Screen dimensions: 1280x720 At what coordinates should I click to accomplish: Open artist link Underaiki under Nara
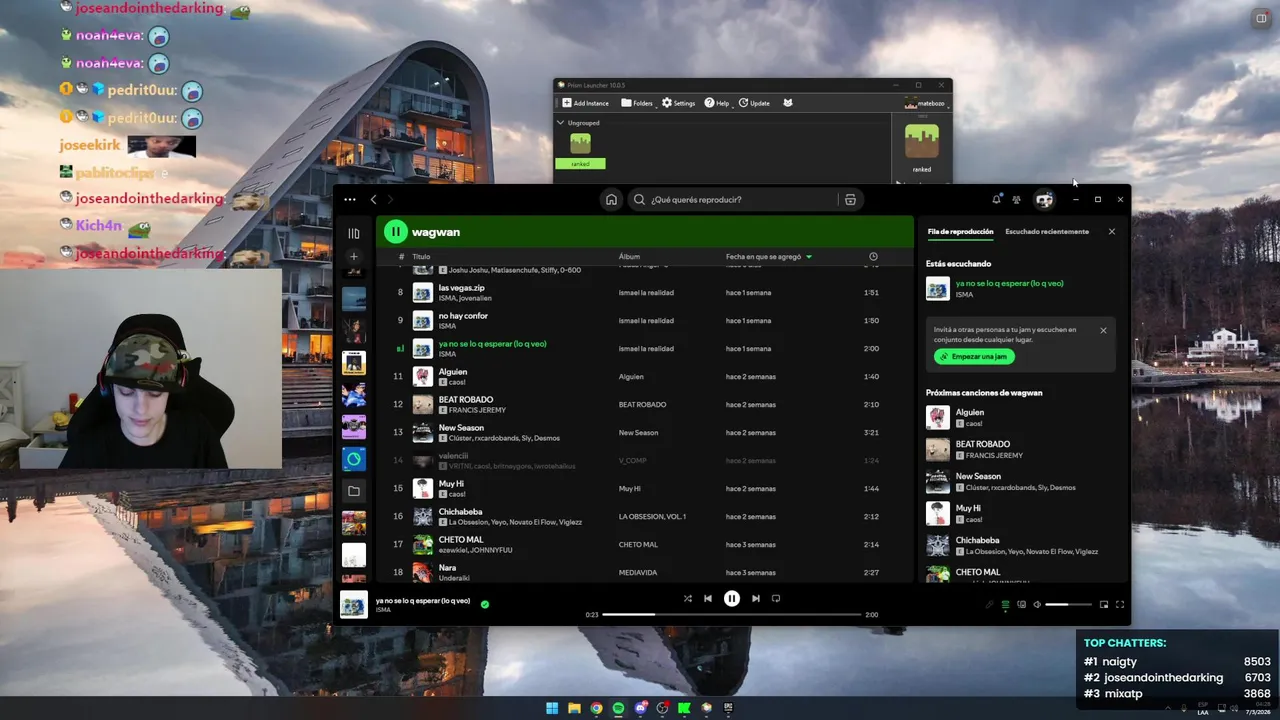454,578
